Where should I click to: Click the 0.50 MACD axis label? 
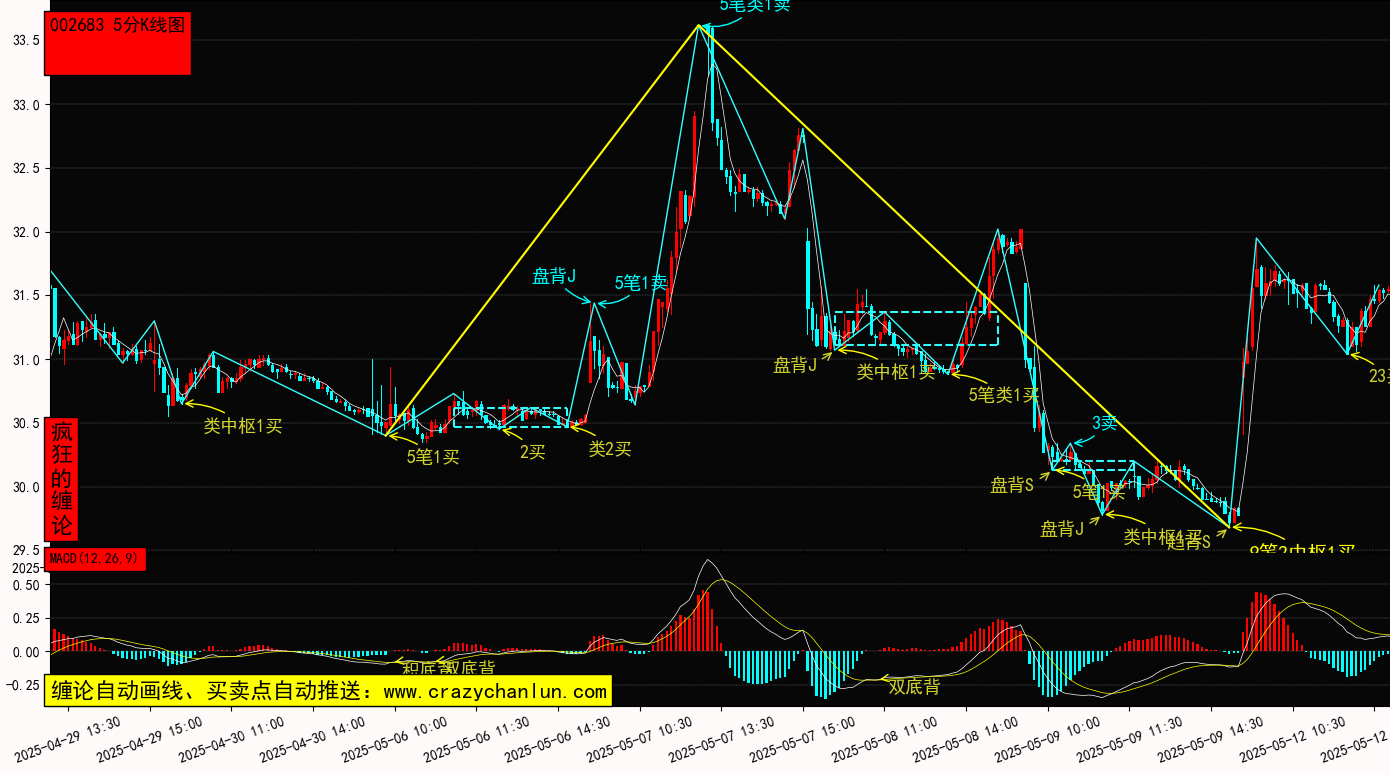pos(26,585)
